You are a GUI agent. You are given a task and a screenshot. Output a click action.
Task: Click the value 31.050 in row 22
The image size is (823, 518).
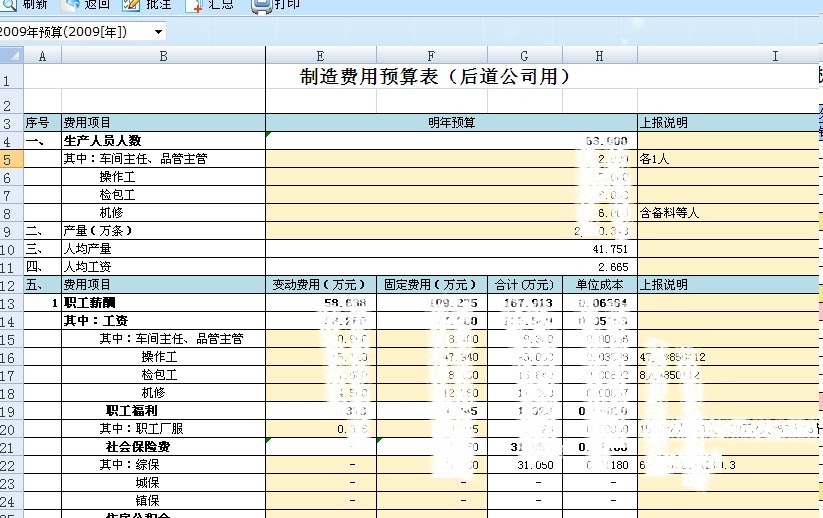click(x=535, y=465)
